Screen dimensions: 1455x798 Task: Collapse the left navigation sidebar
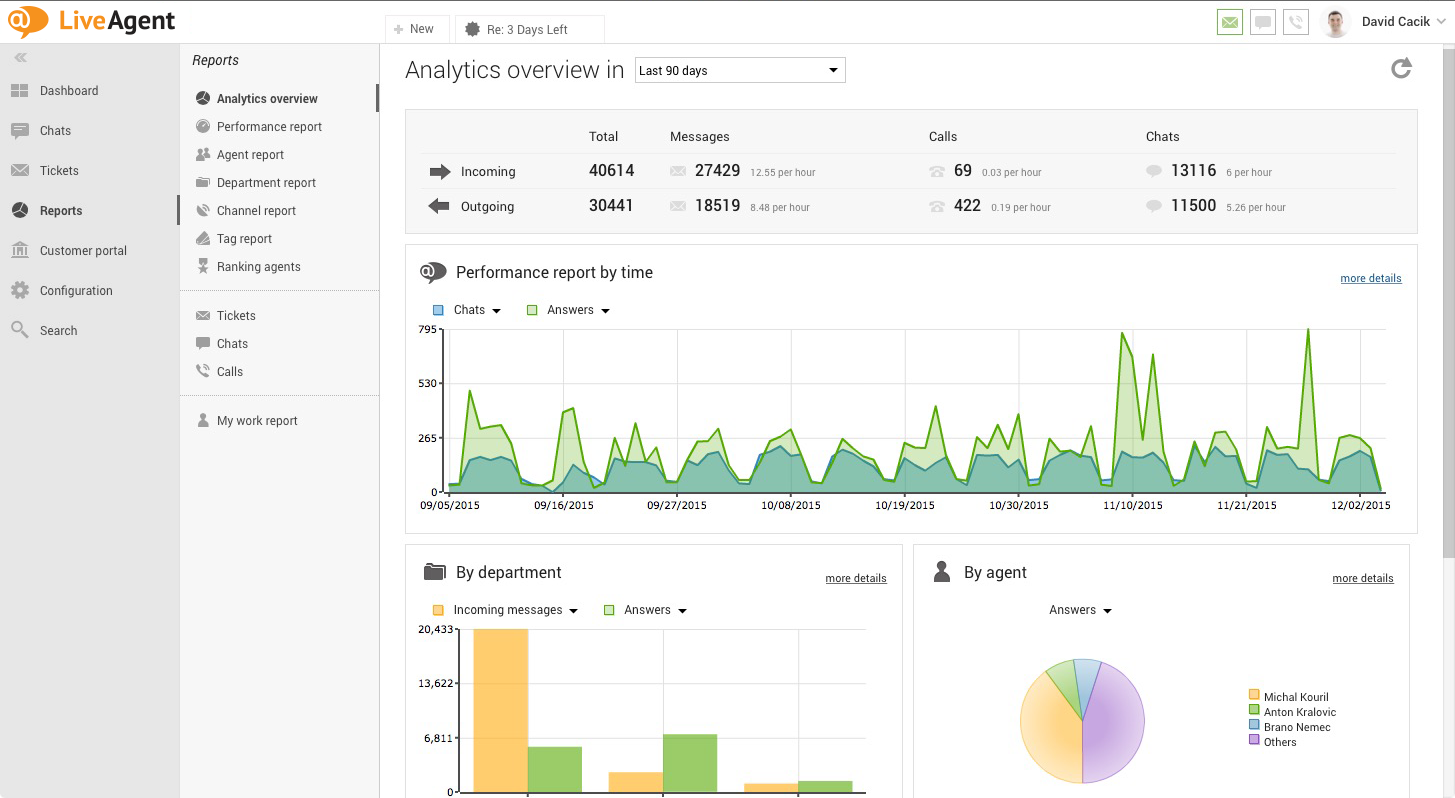20,57
